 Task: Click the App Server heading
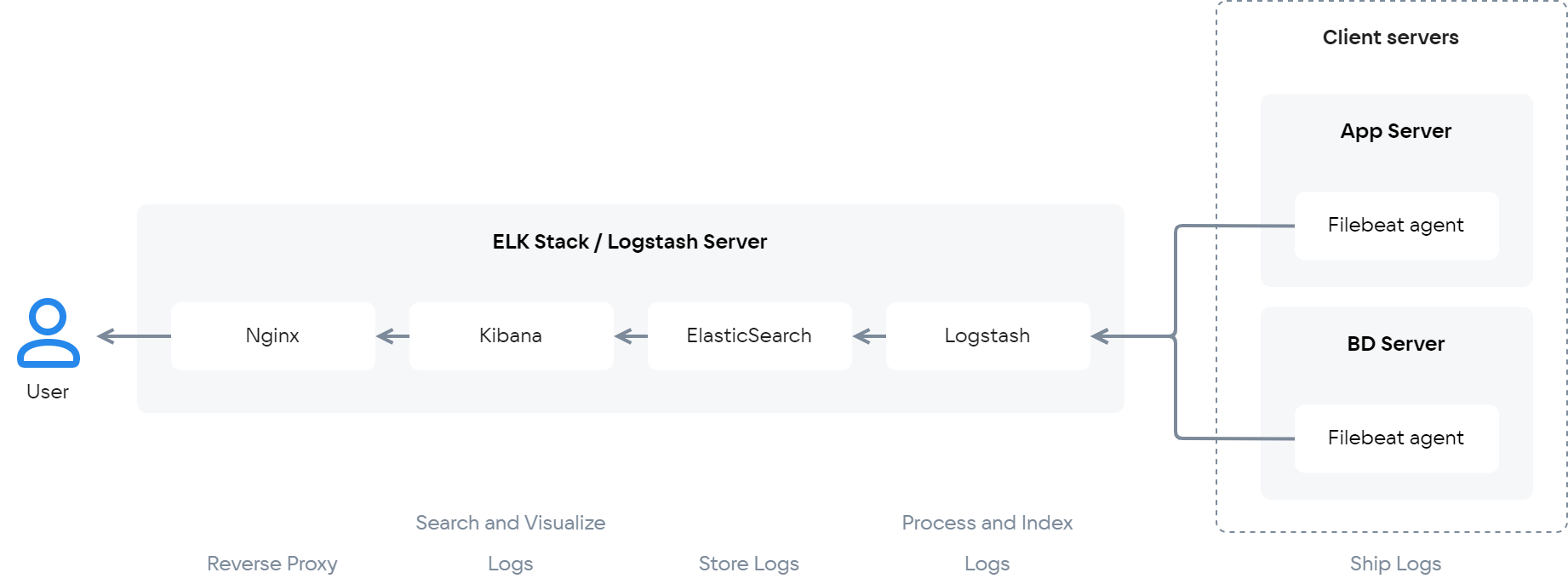coord(1396,131)
